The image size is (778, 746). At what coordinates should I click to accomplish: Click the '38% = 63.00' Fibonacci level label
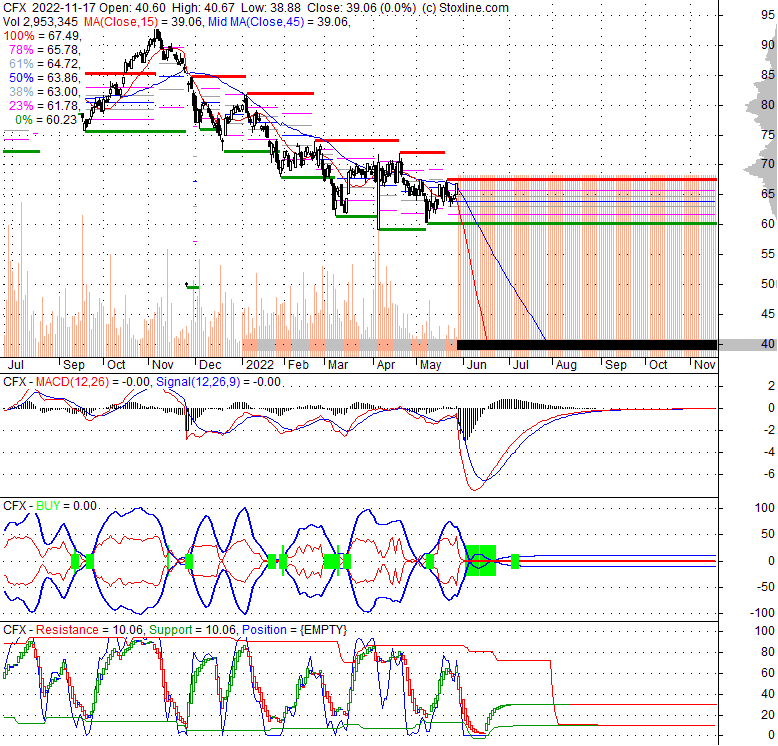45,92
